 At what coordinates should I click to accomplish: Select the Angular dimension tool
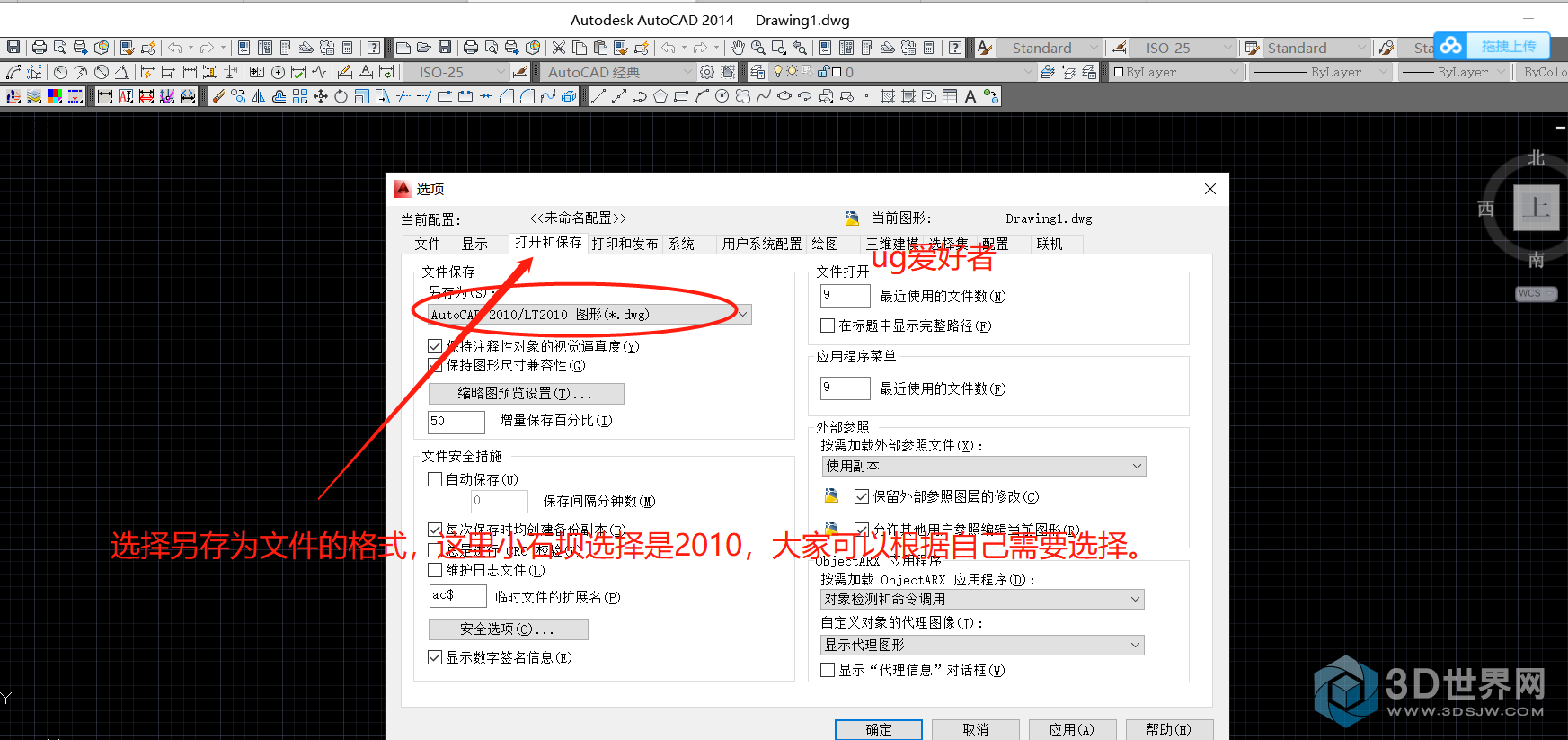pyautogui.click(x=122, y=72)
